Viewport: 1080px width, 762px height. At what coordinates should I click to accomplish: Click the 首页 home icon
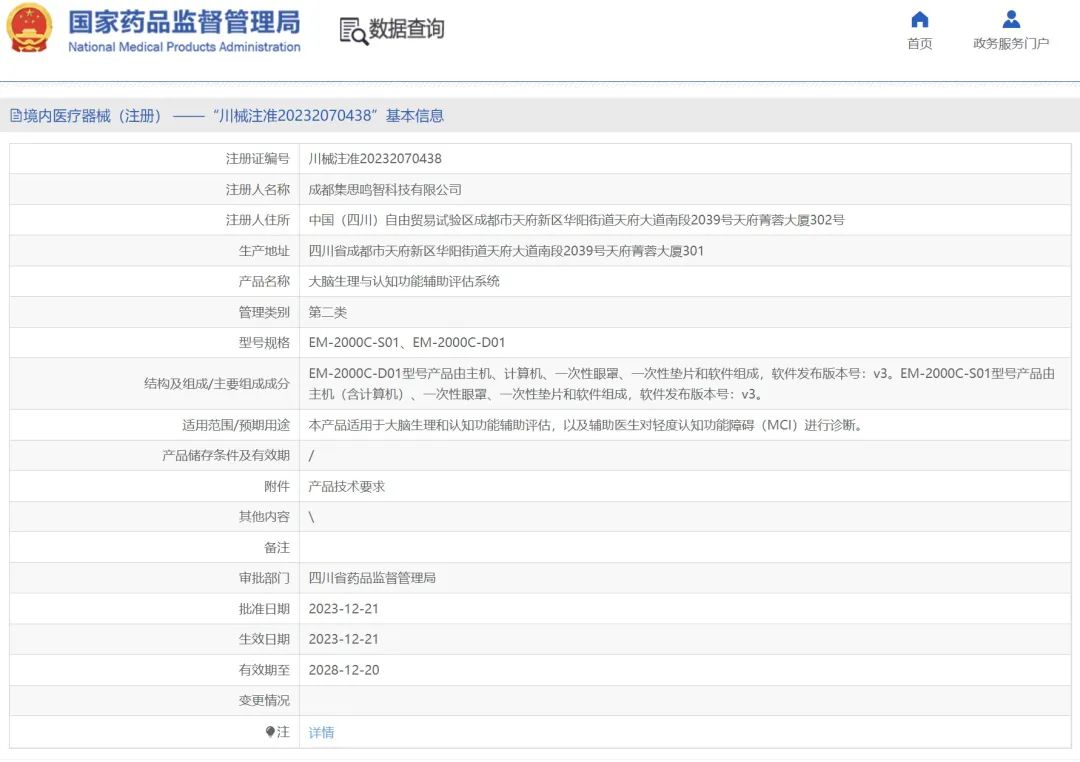coord(919,20)
